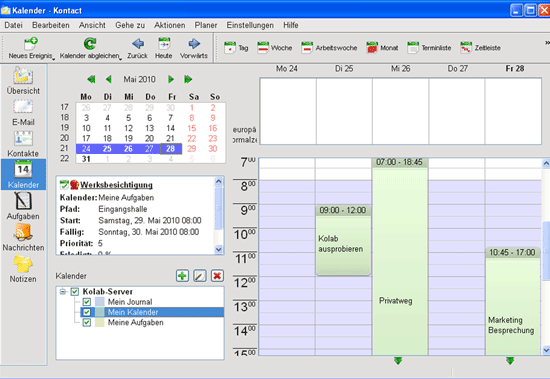Select Mein Kalender tree row
Image resolution: width=550 pixels, height=379 pixels.
click(x=152, y=312)
